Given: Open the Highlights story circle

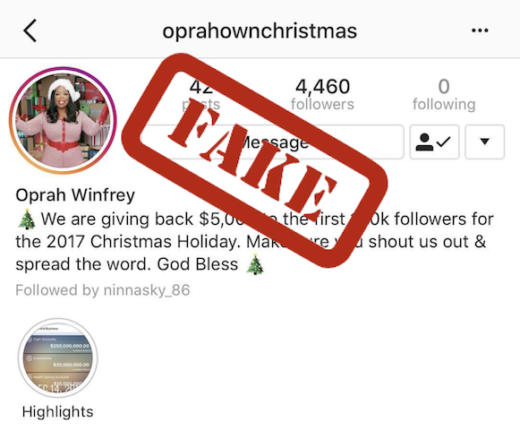Looking at the screenshot, I should pyautogui.click(x=58, y=358).
